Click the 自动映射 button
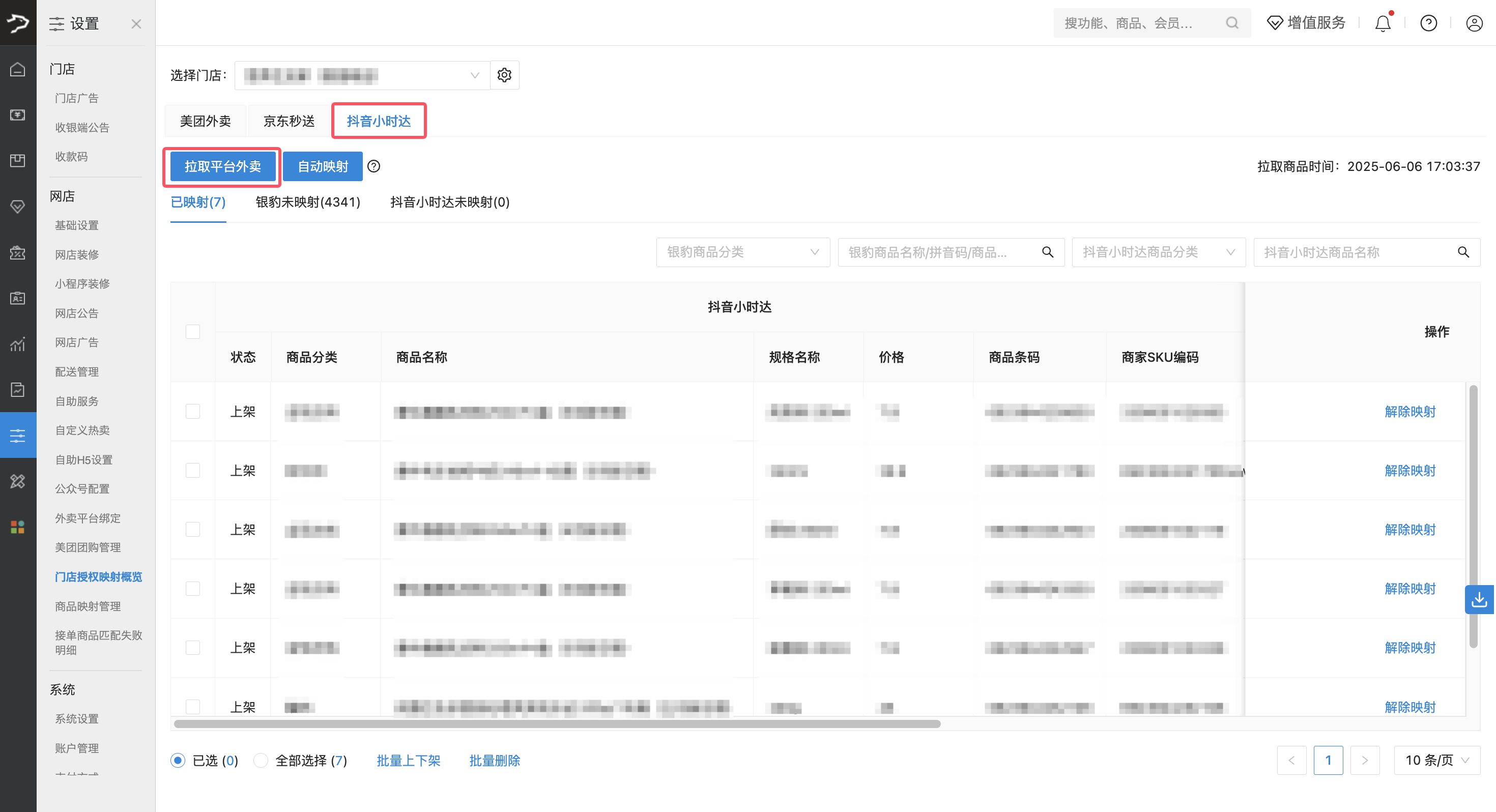 tap(323, 167)
